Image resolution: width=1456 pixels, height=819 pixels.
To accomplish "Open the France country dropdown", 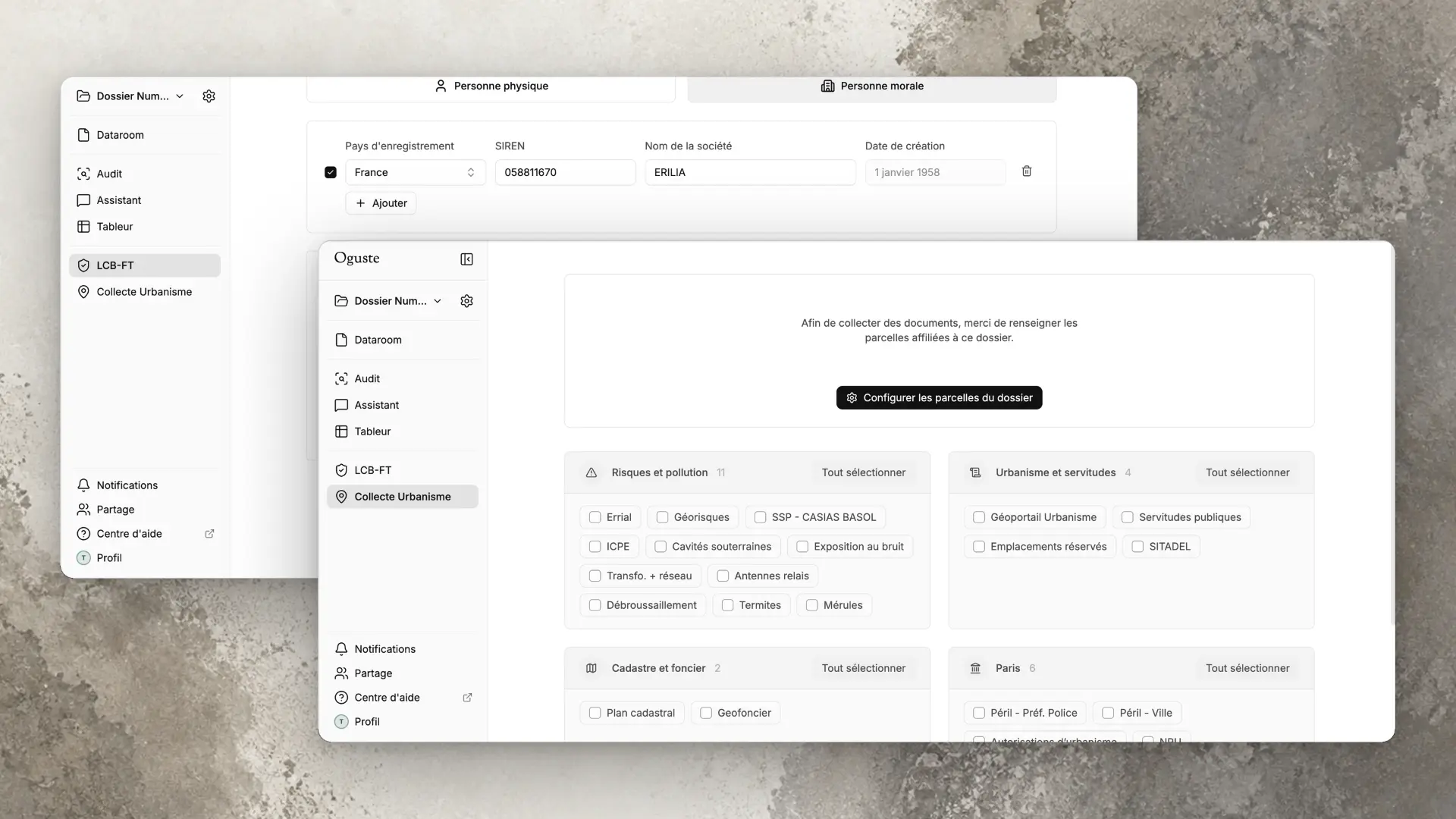I will (x=415, y=172).
